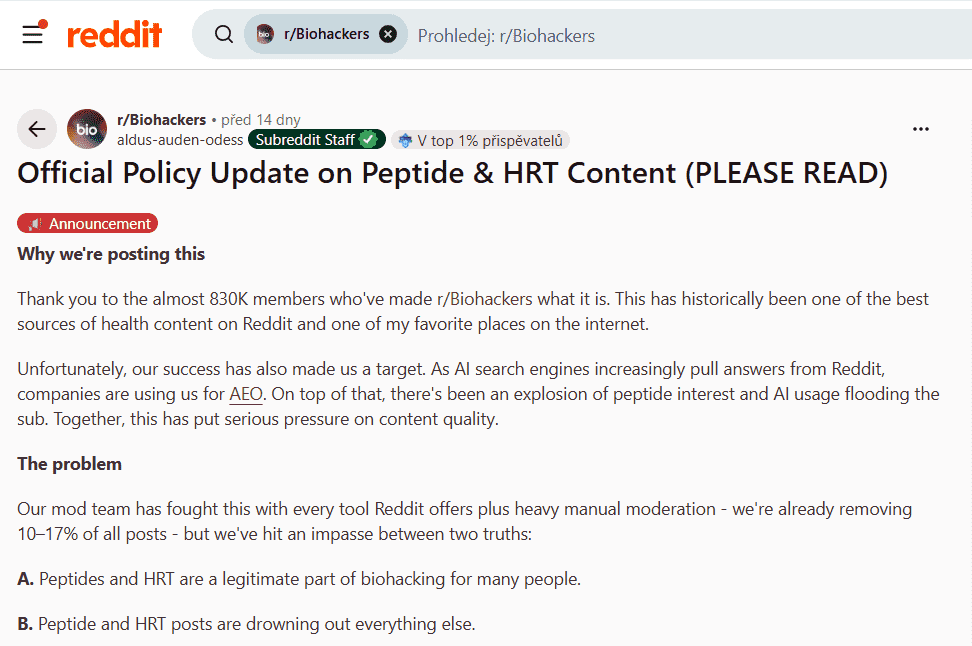Open the hamburger navigation menu
The height and width of the screenshot is (646, 972).
32,34
